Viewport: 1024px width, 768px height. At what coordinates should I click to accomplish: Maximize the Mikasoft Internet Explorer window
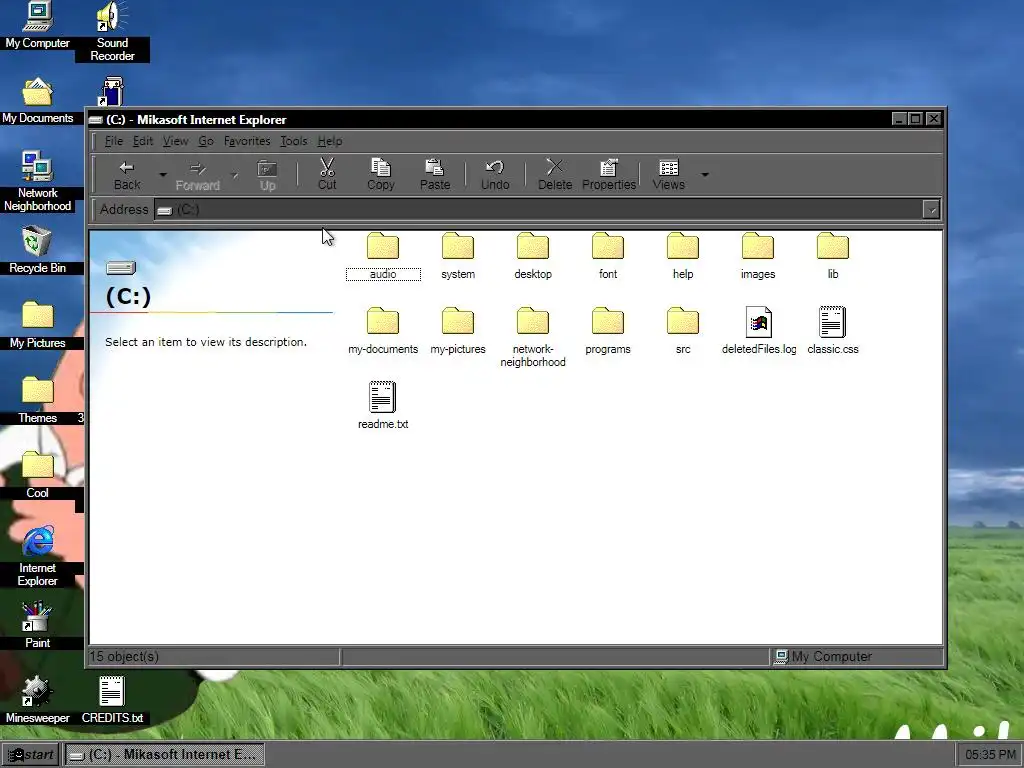(x=916, y=119)
